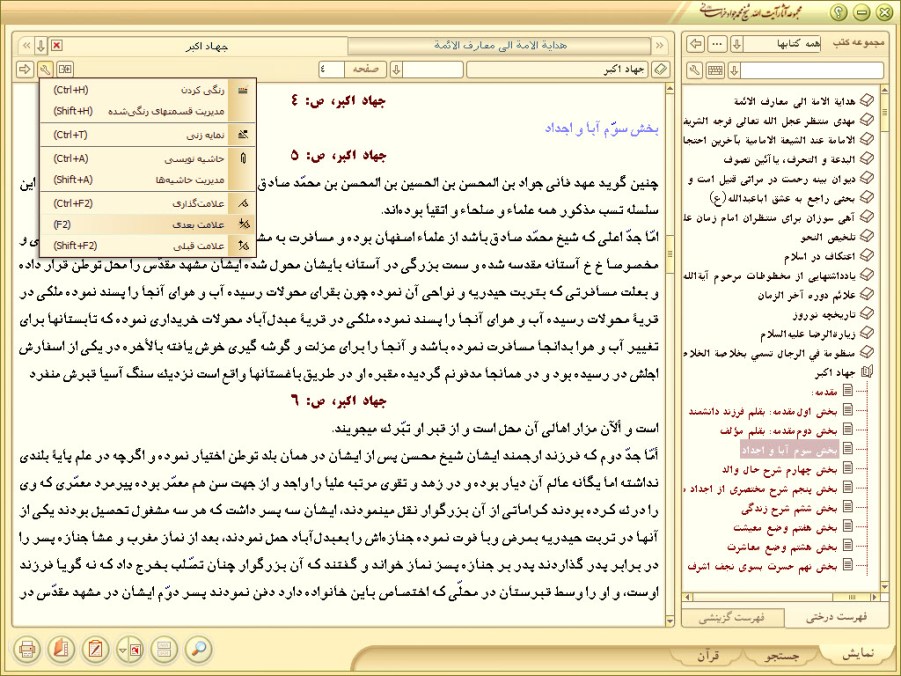901x676 pixels.
Task: Open the dropdown arrow left of the جهاد اکبر field
Action: tap(396, 70)
